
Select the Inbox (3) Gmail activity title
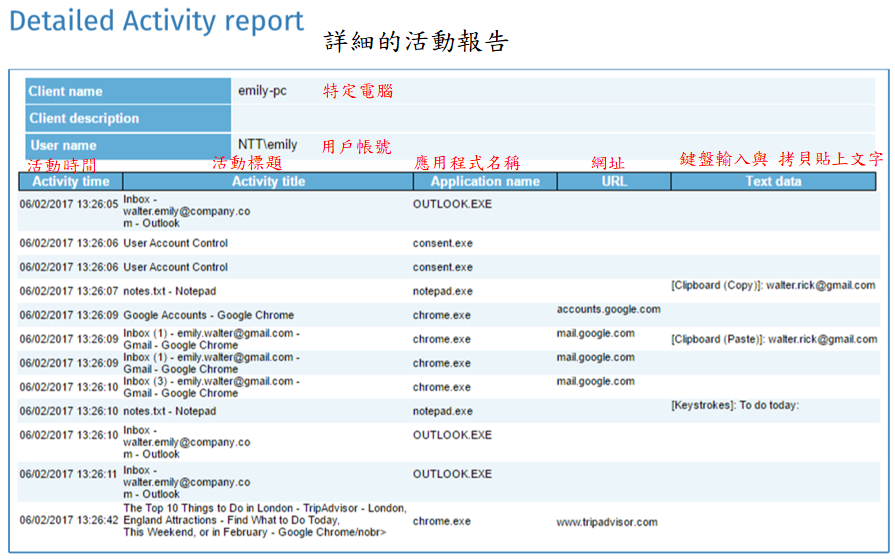coord(211,387)
